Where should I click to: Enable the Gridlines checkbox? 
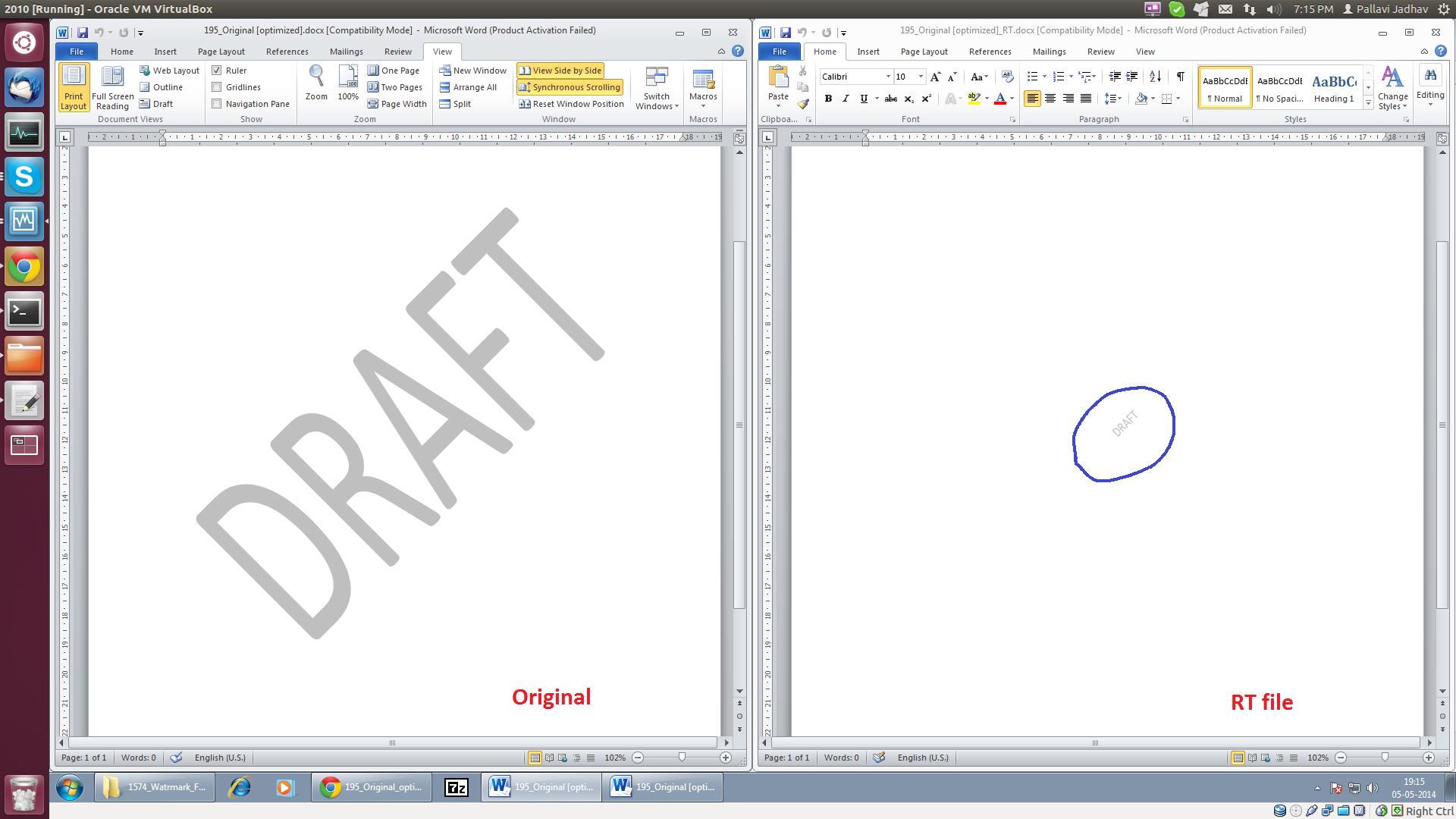coord(217,87)
